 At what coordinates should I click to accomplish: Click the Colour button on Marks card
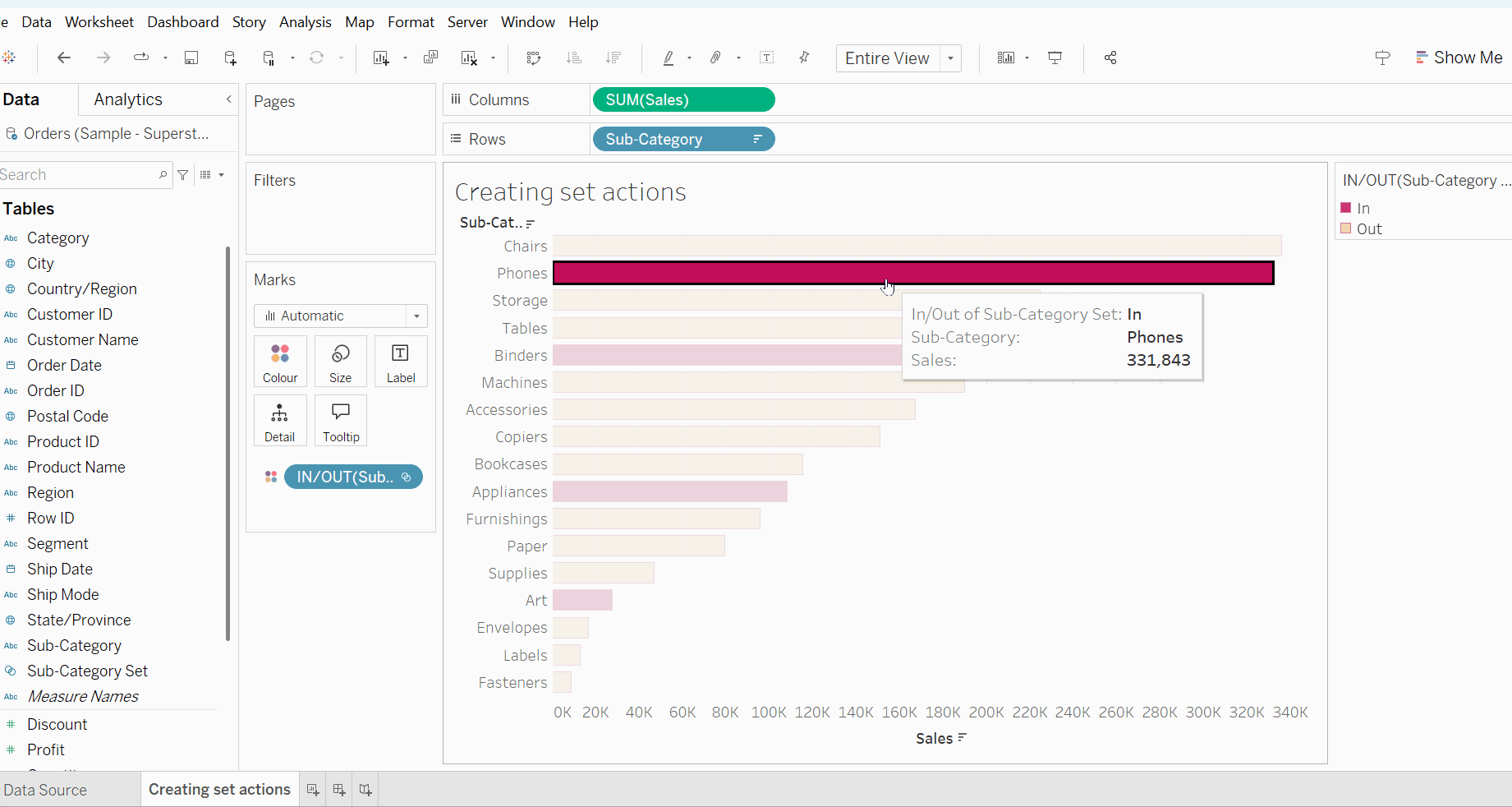pyautogui.click(x=280, y=362)
